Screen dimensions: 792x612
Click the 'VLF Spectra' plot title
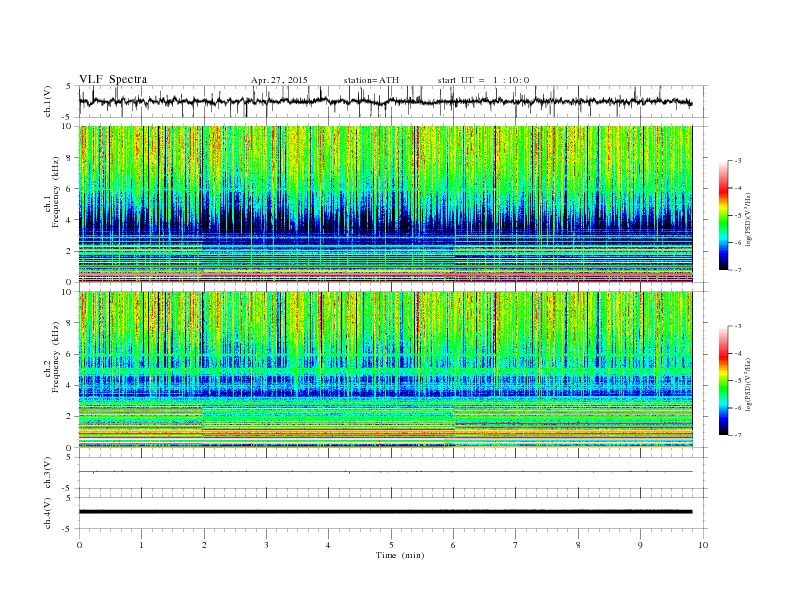click(x=113, y=79)
